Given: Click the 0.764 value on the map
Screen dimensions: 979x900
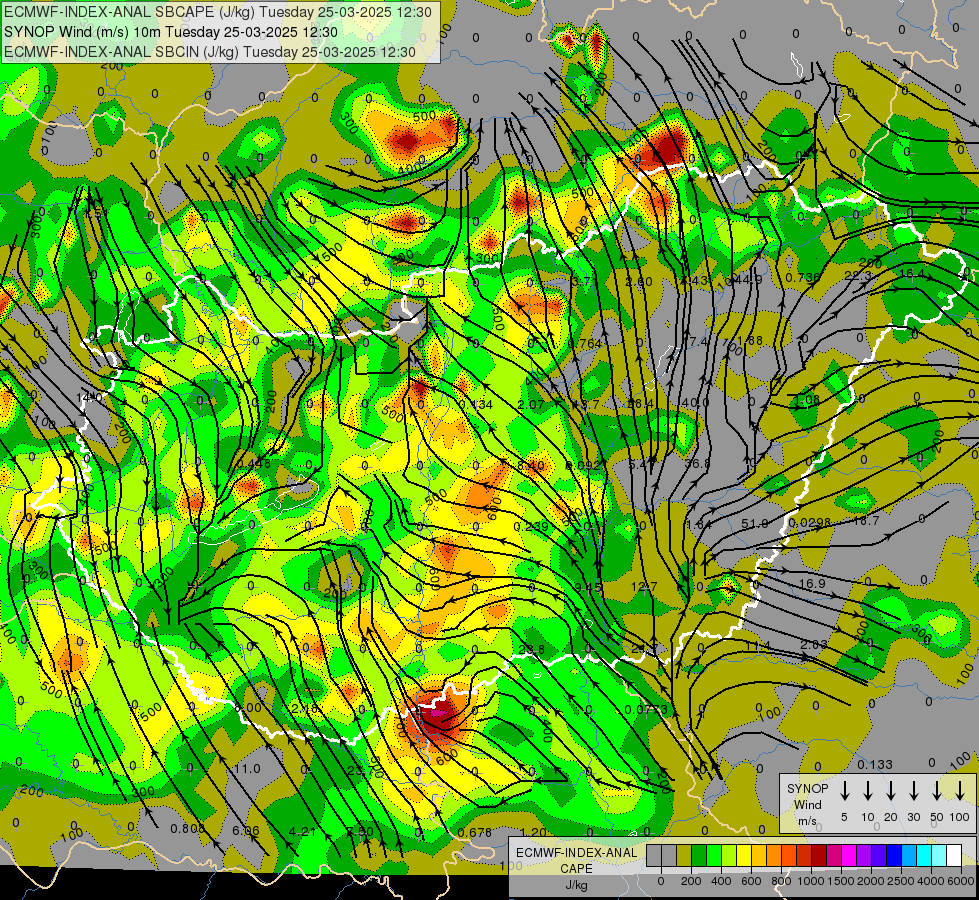Looking at the screenshot, I should pos(584,344).
